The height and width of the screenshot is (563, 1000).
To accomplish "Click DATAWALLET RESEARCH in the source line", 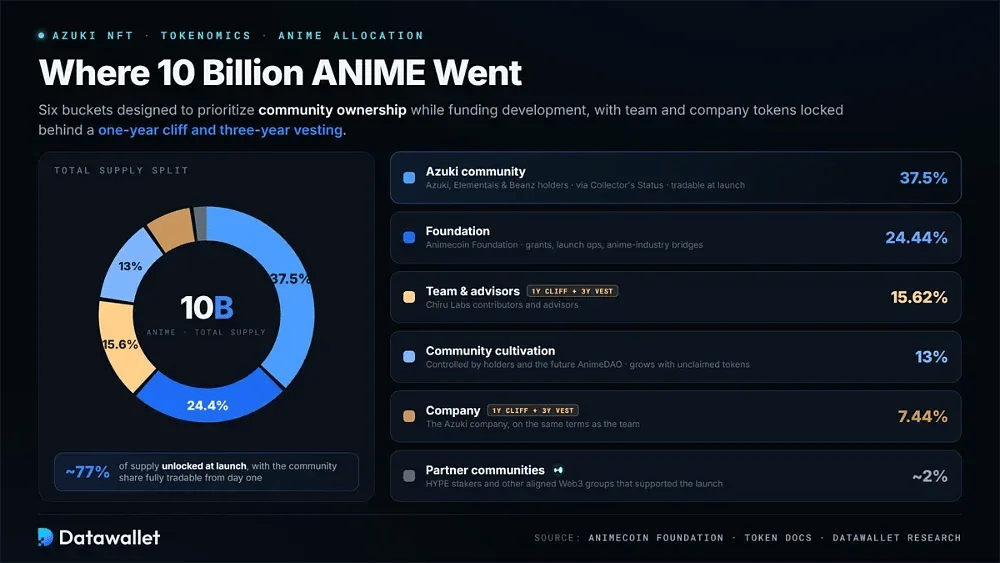I will tap(897, 537).
